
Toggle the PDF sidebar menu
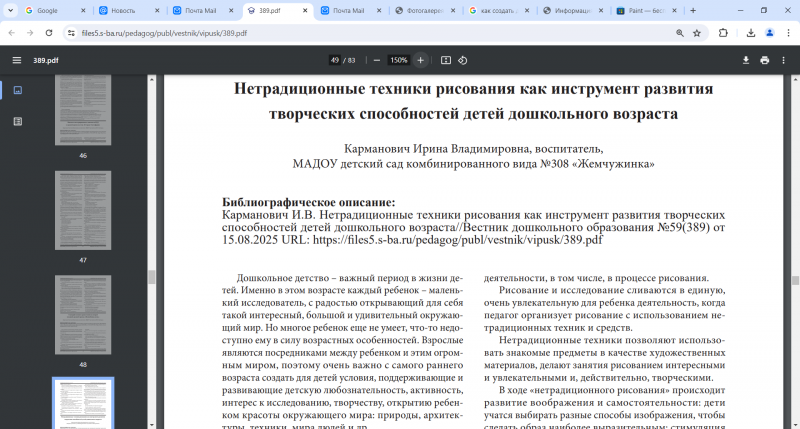point(16,60)
